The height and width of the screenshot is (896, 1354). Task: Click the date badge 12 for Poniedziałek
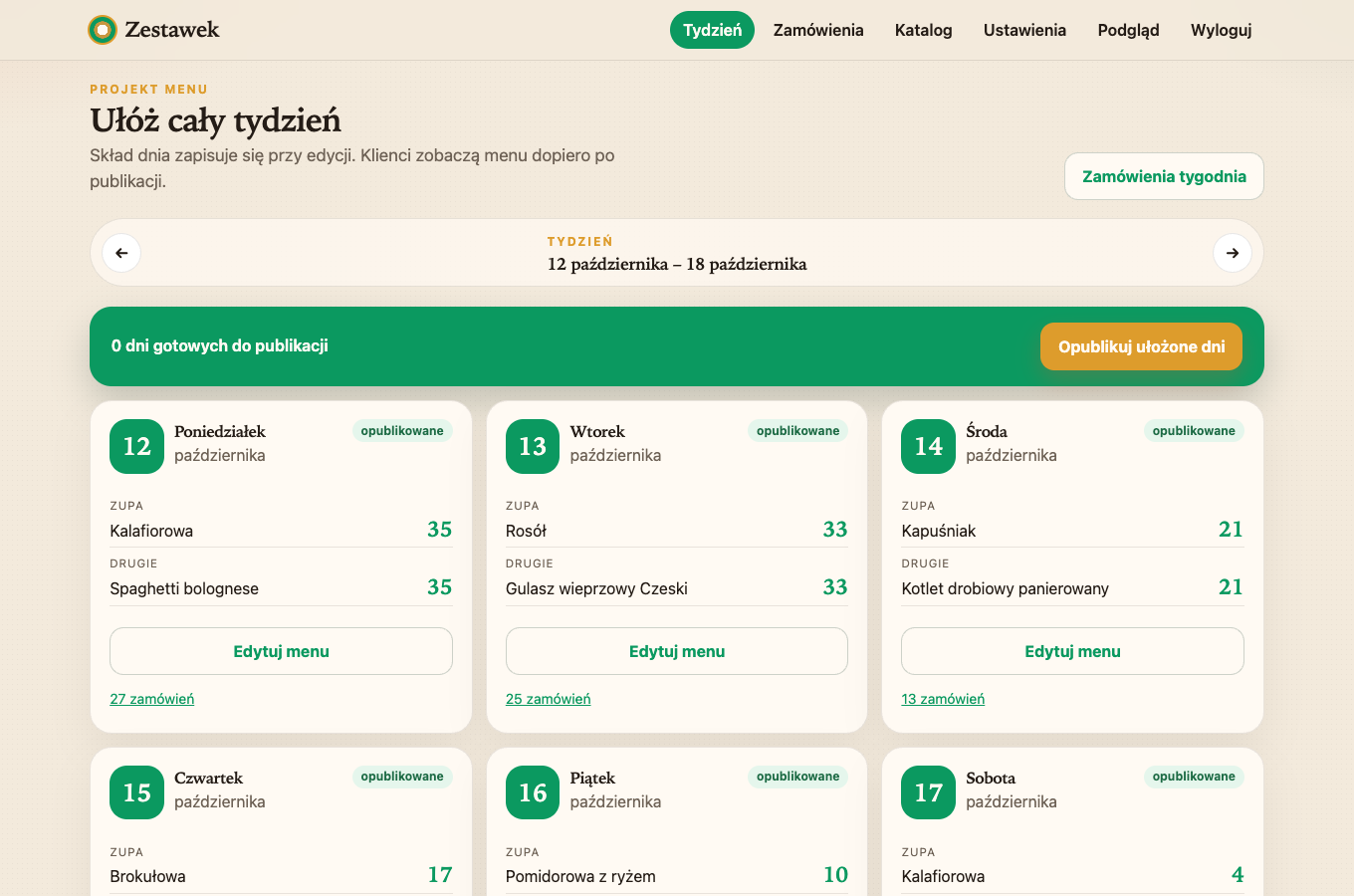click(x=137, y=446)
